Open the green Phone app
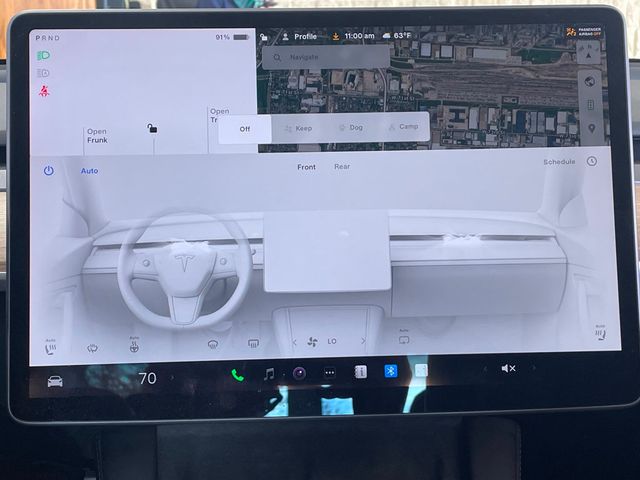 point(237,375)
